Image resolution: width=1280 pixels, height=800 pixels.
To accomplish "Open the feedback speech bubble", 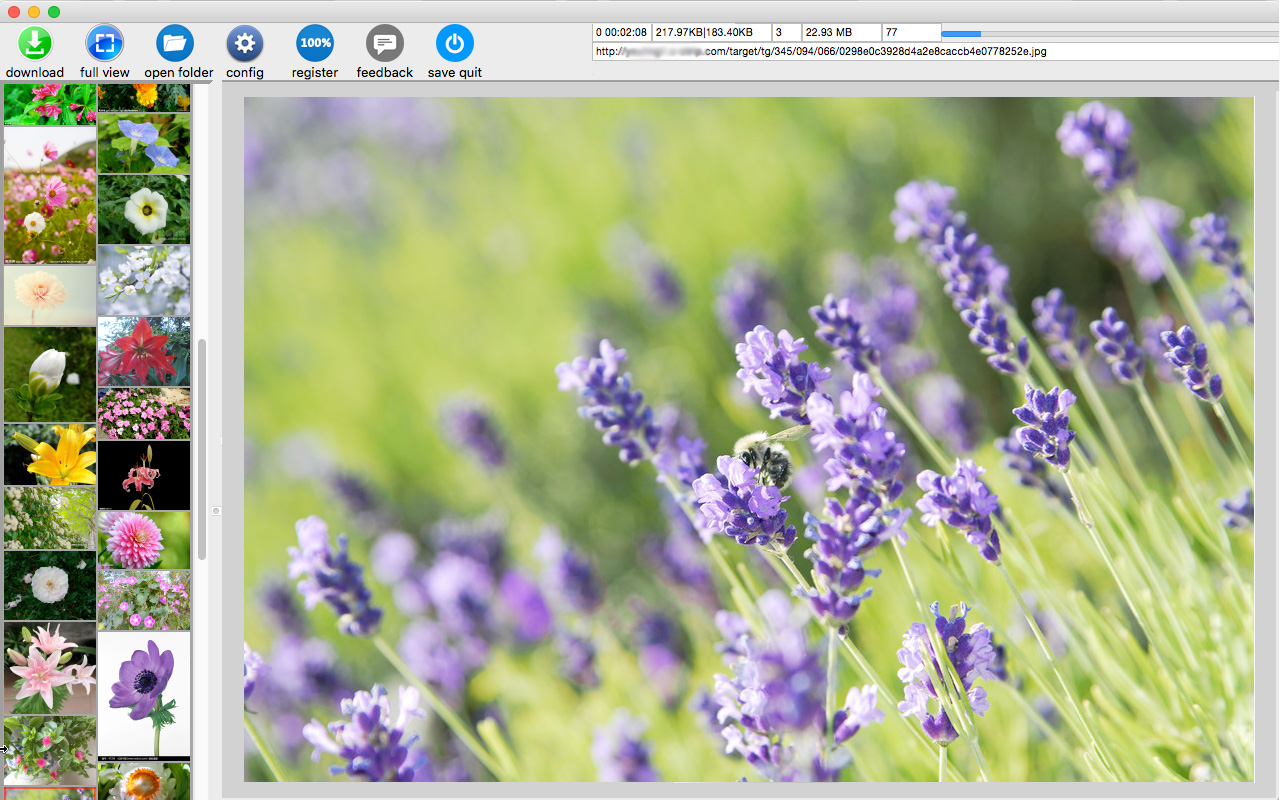I will coord(385,44).
